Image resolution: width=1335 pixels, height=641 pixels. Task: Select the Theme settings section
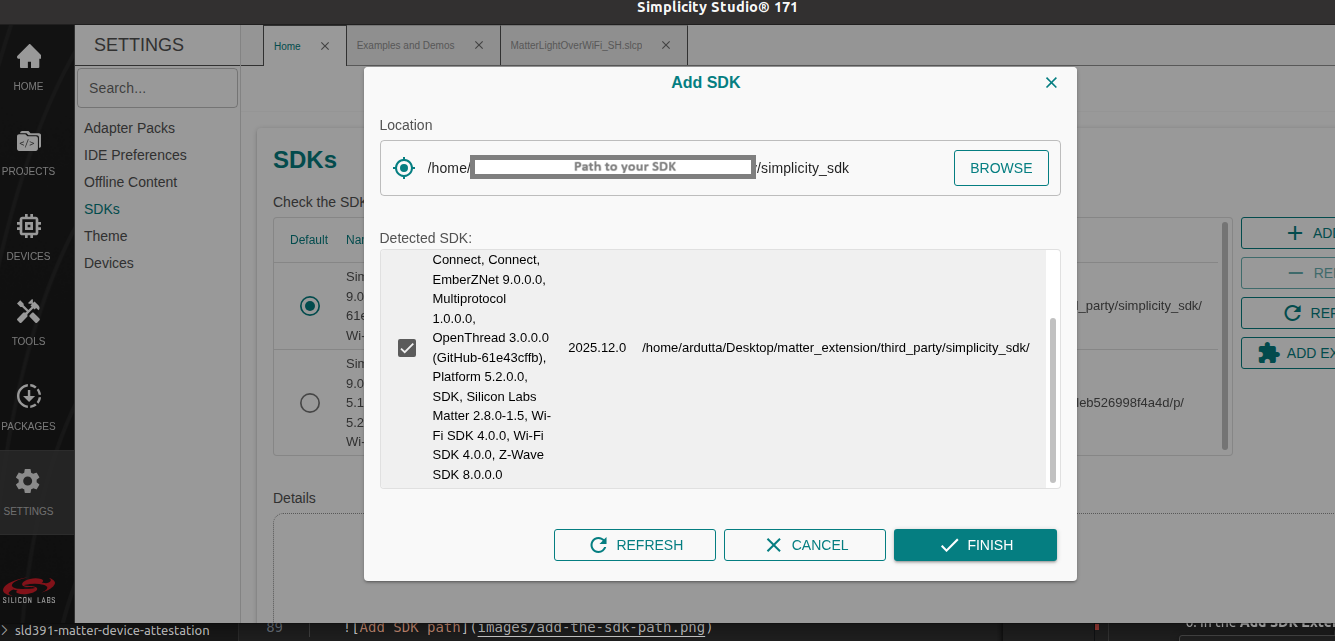(105, 235)
